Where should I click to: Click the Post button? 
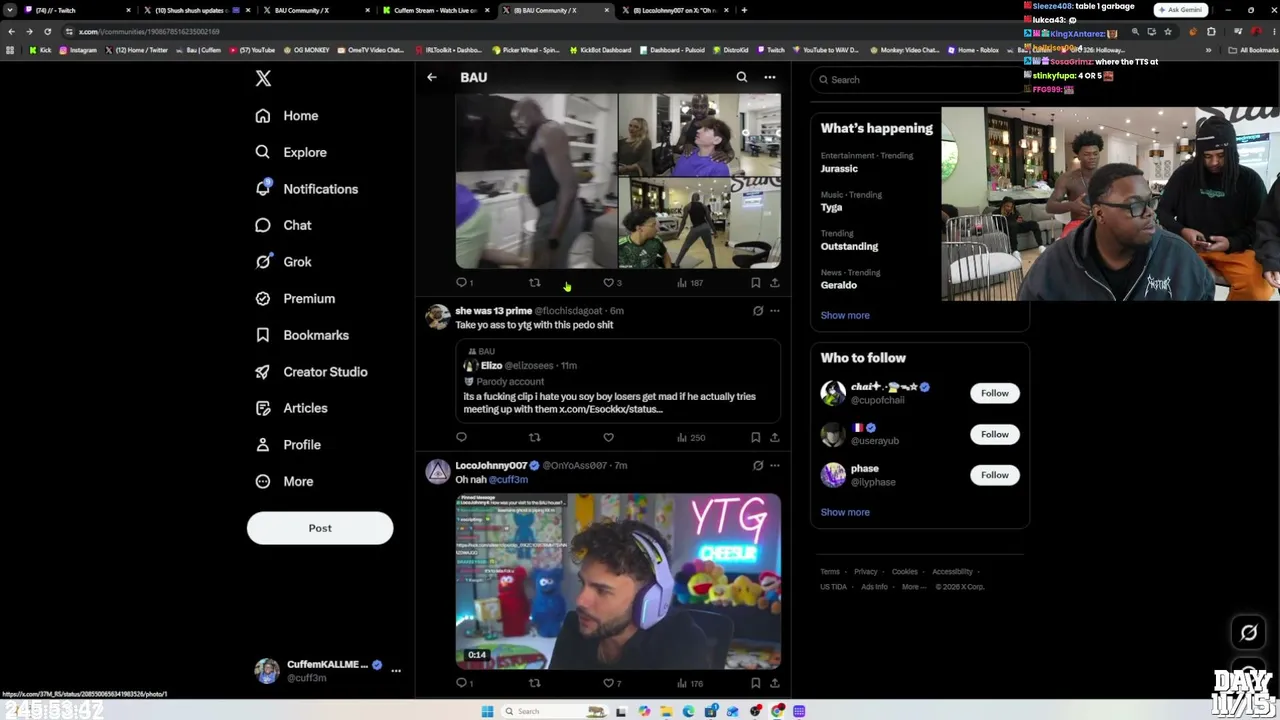[320, 528]
